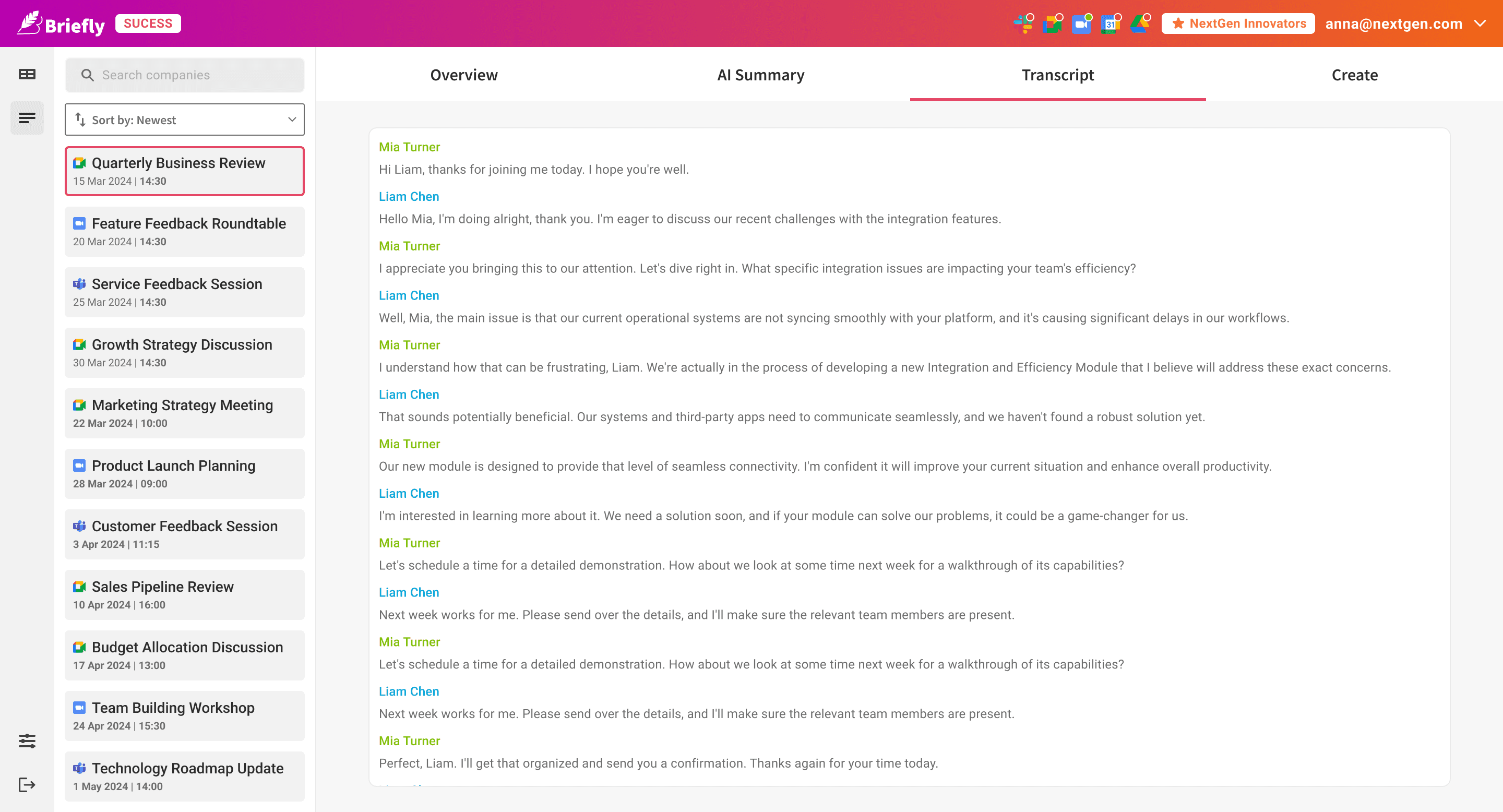Click the Google Meet integration icon

[1052, 24]
